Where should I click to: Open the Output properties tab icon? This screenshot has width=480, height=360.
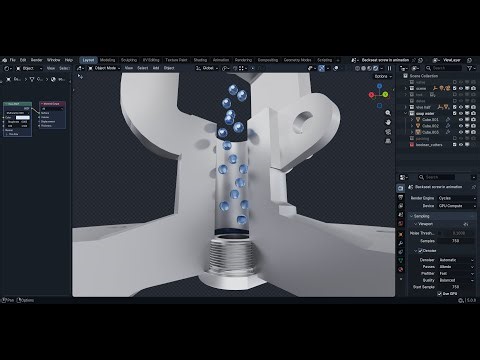[401, 198]
